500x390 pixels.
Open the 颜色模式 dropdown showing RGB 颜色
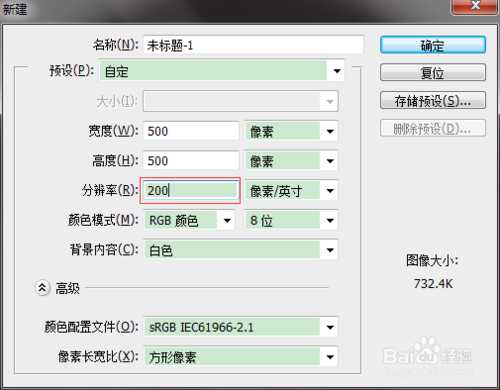point(189,220)
